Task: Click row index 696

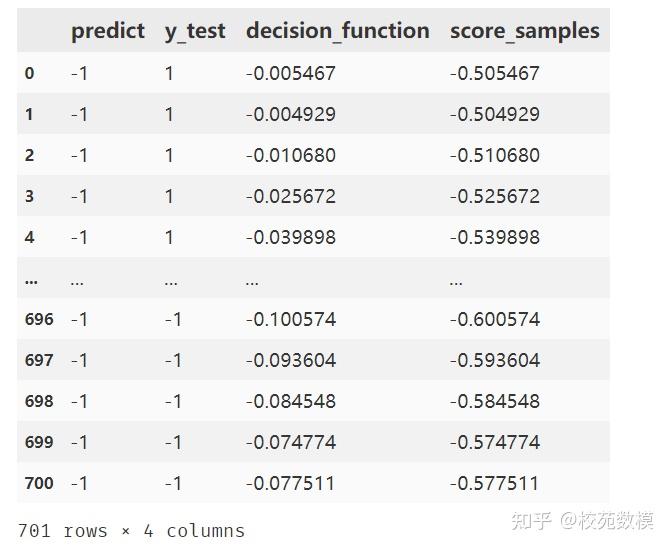Action: coord(39,319)
